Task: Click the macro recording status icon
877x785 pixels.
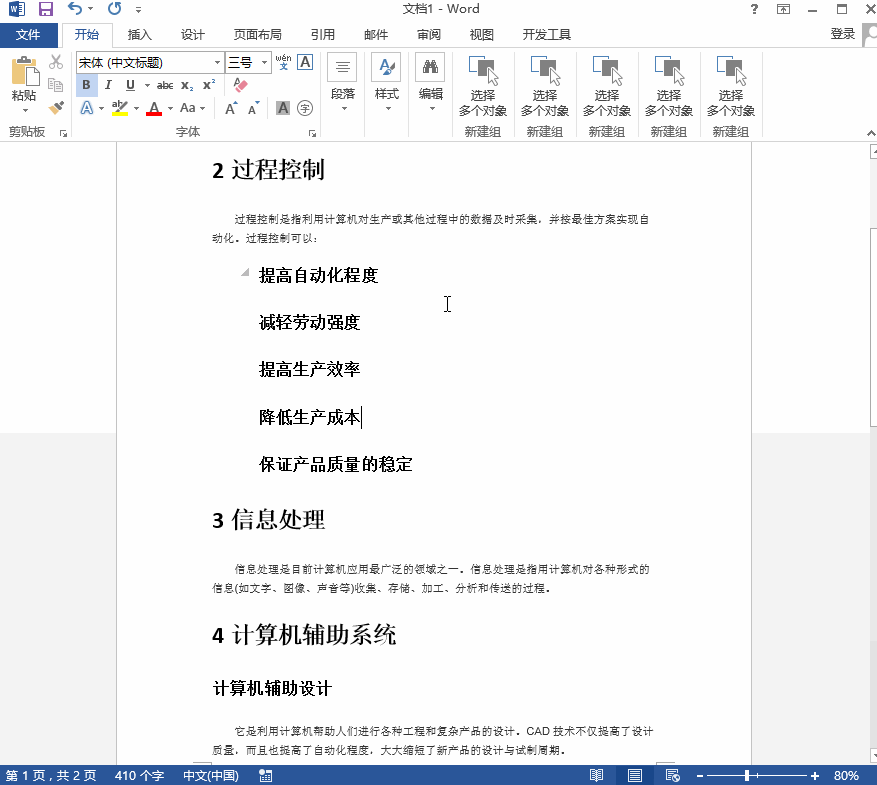Action: point(266,775)
